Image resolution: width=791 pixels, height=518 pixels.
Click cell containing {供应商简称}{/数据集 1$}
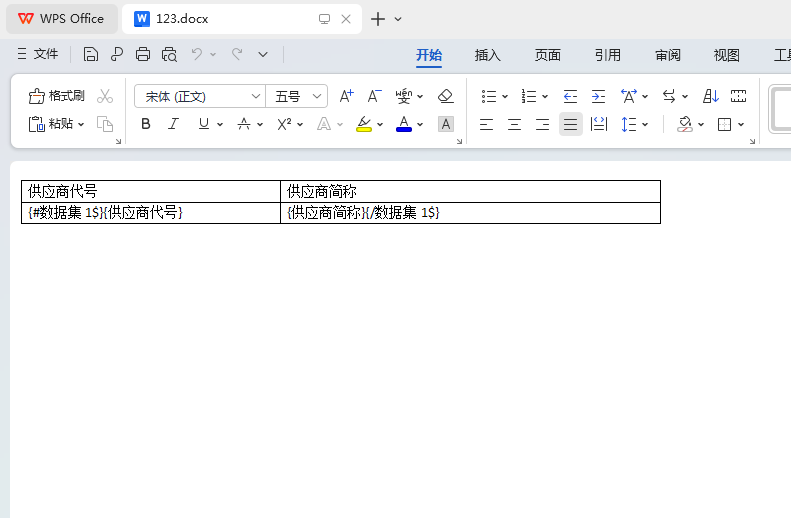[470, 212]
